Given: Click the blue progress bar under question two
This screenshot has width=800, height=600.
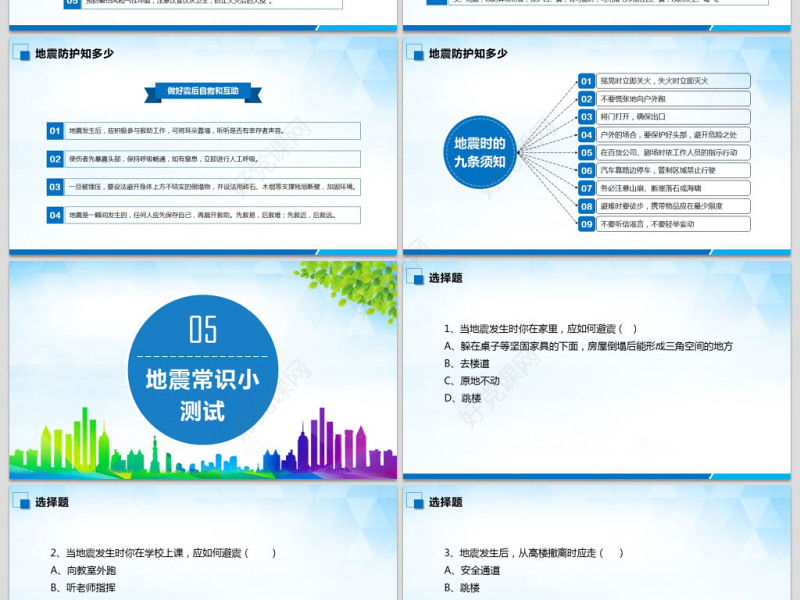Looking at the screenshot, I should click(x=200, y=596).
